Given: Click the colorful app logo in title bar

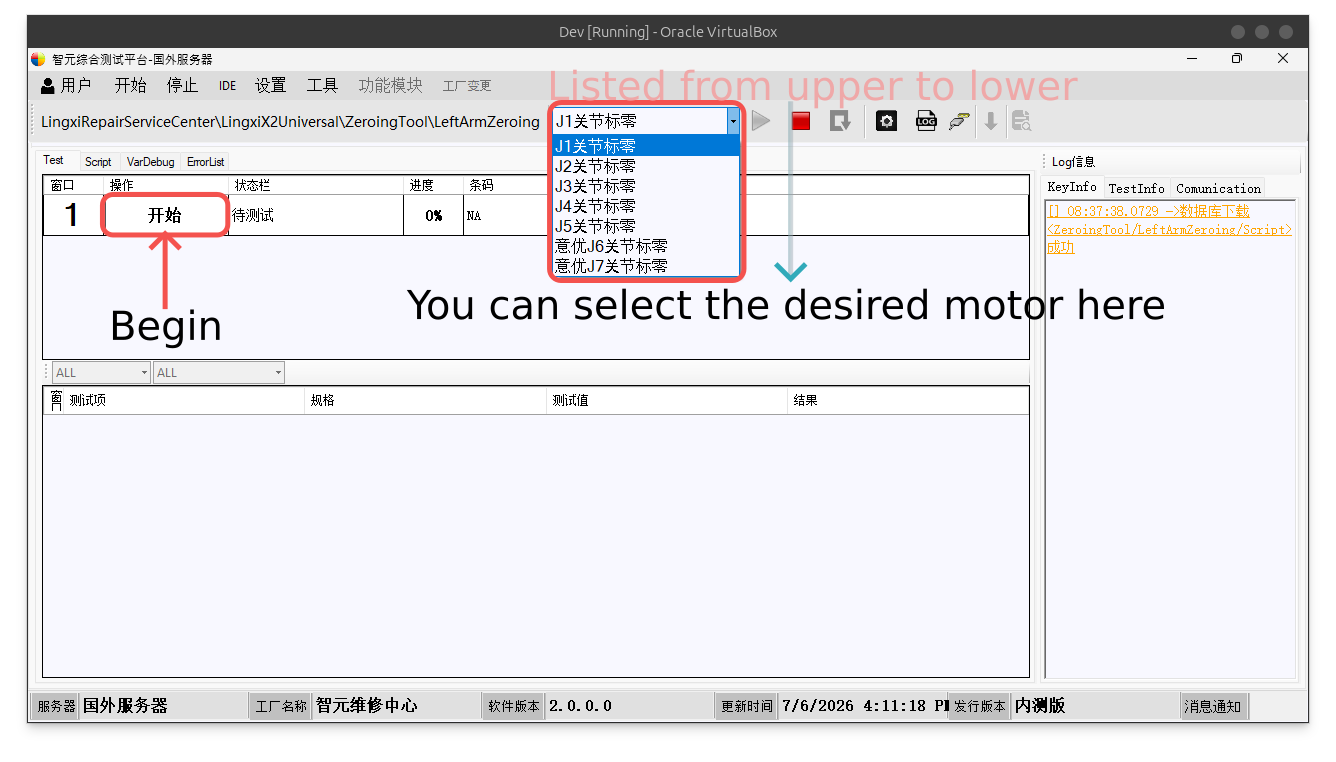Looking at the screenshot, I should (x=38, y=59).
